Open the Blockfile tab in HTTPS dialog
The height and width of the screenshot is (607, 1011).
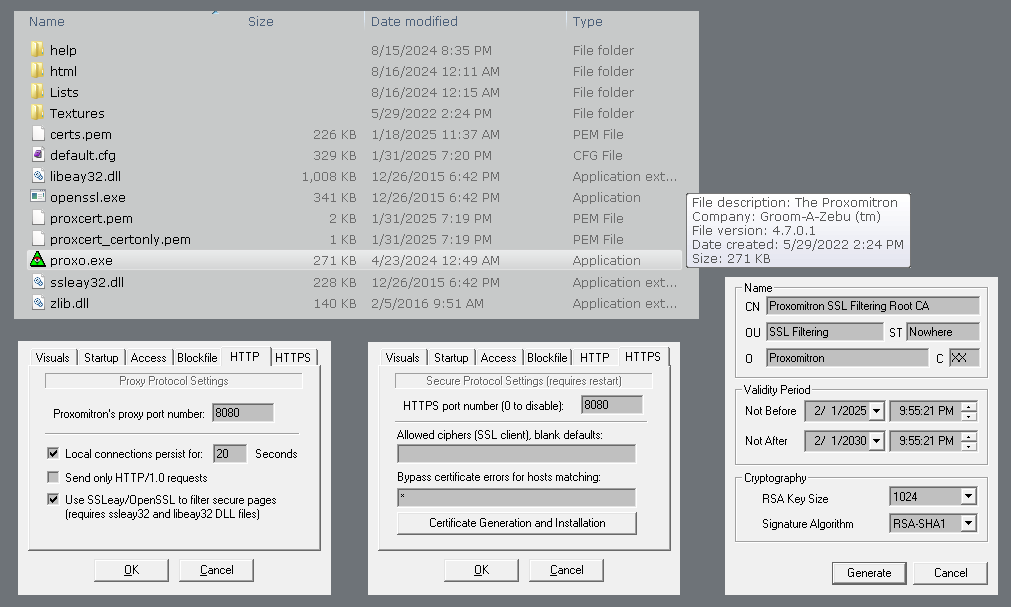tap(547, 358)
